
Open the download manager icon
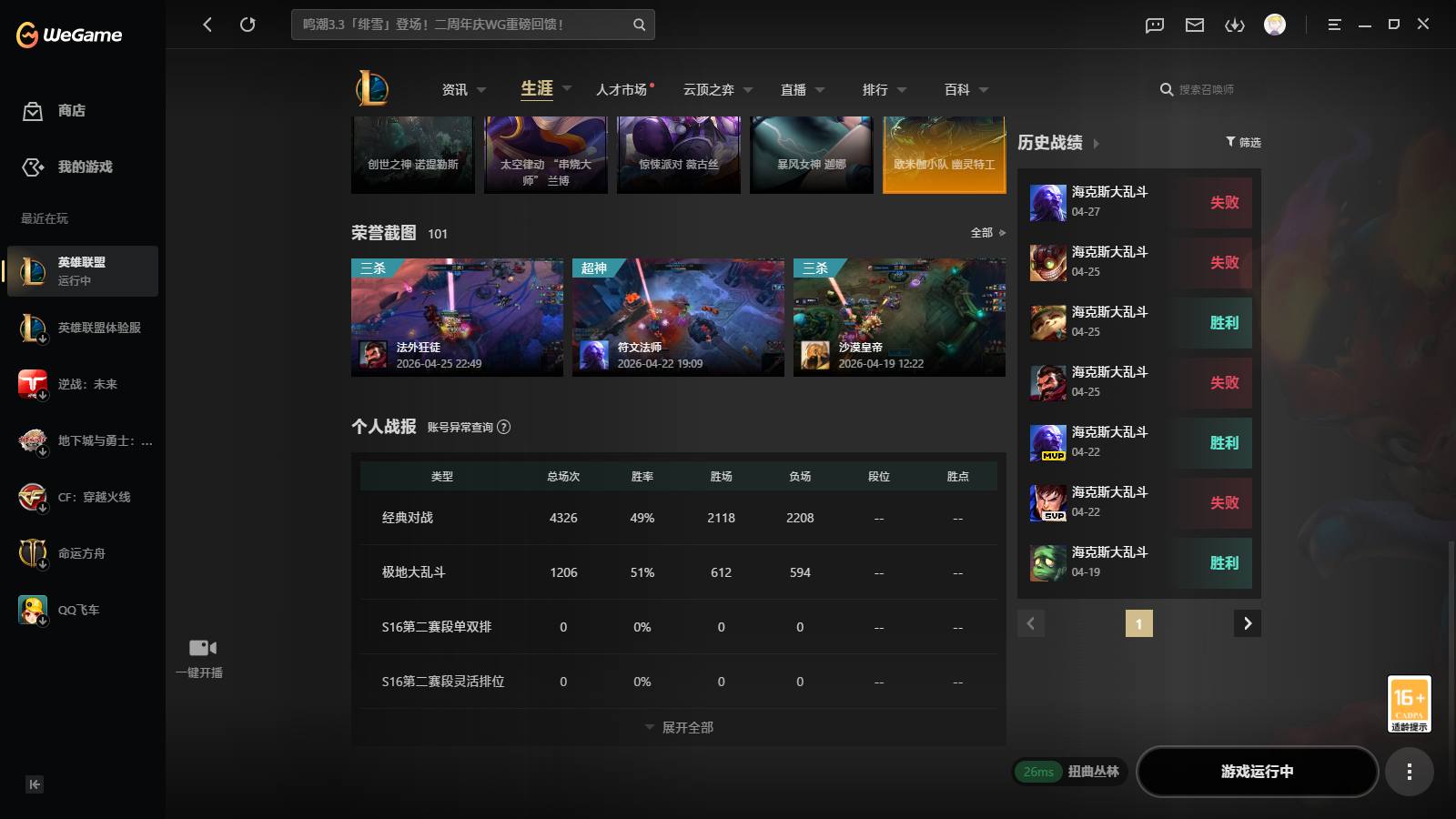1235,25
